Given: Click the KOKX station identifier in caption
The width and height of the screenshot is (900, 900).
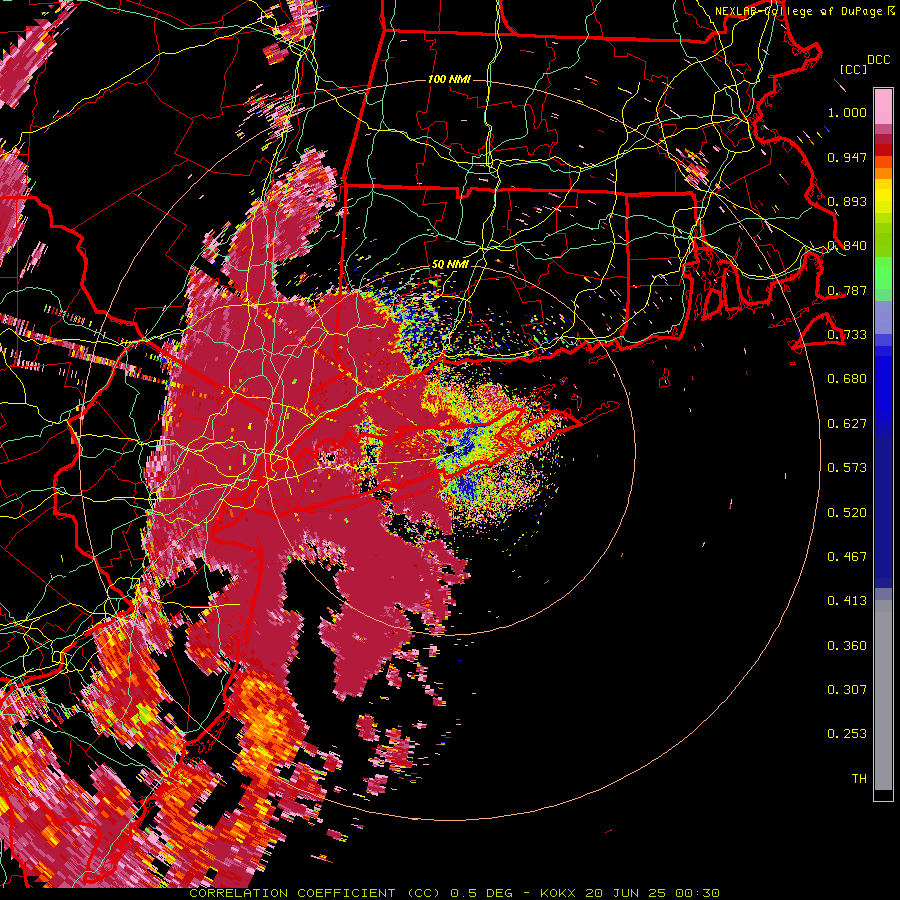Looking at the screenshot, I should (557, 893).
